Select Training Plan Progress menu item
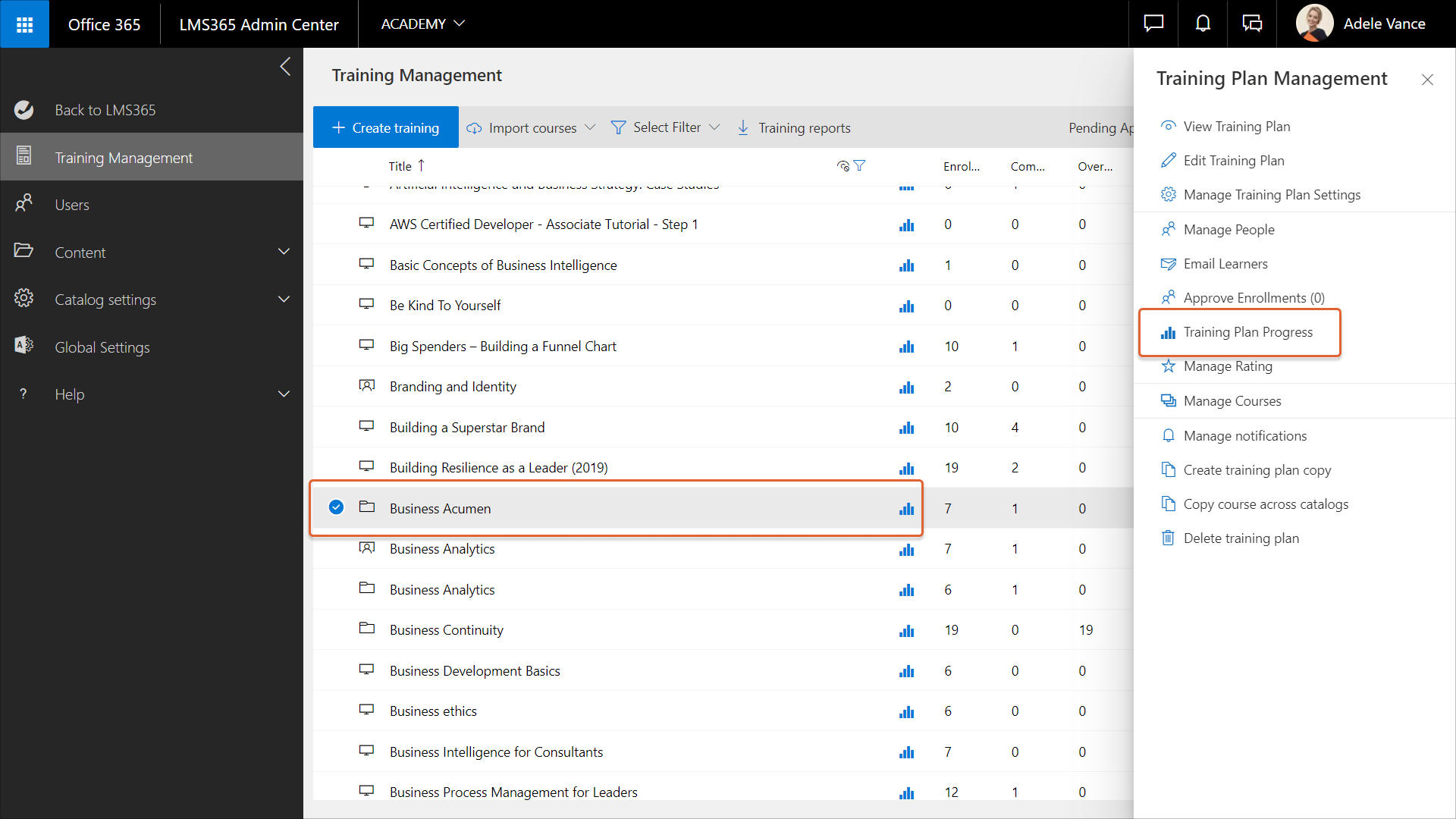 [x=1247, y=332]
